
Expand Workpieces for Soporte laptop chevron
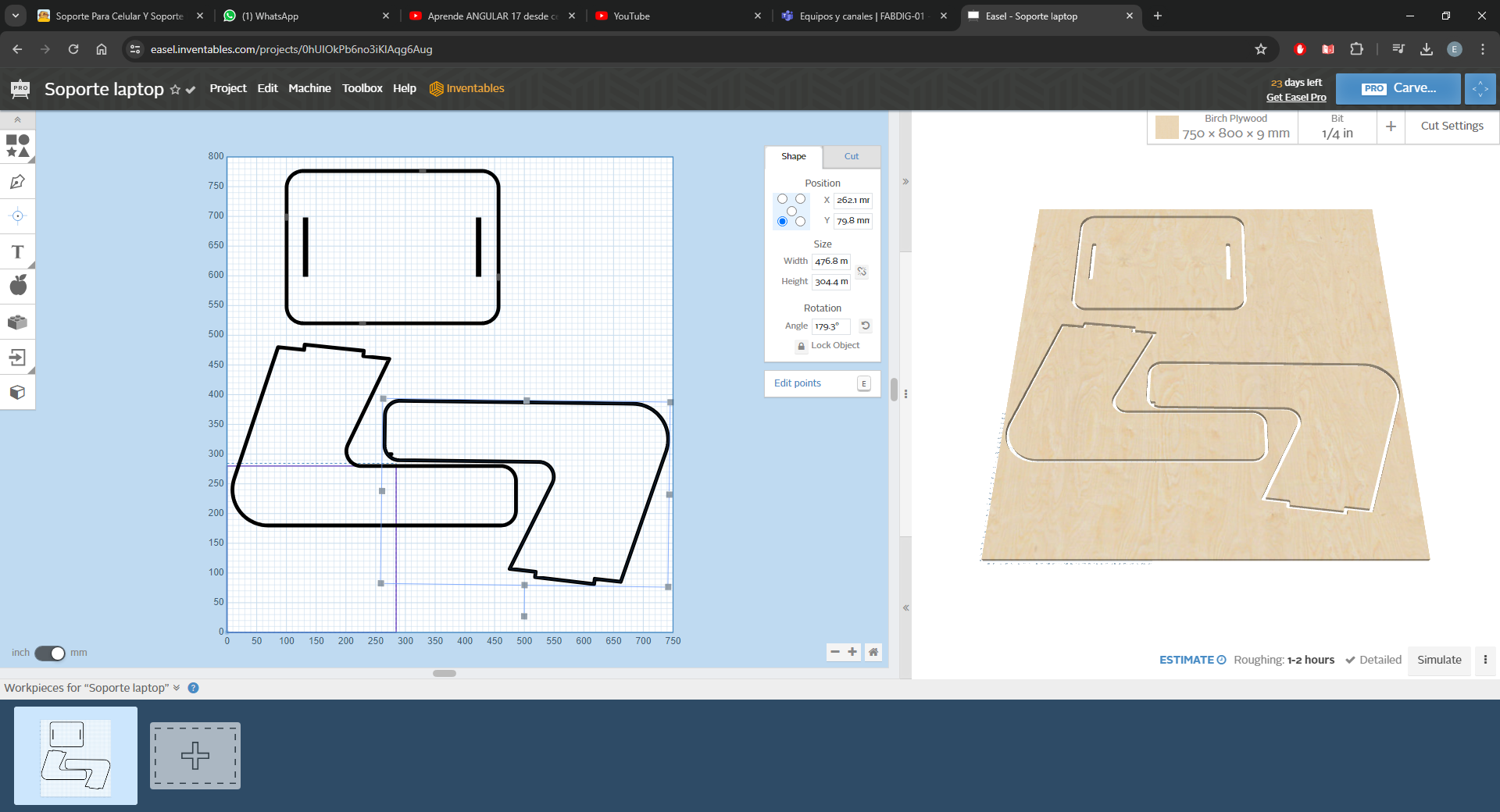point(177,688)
